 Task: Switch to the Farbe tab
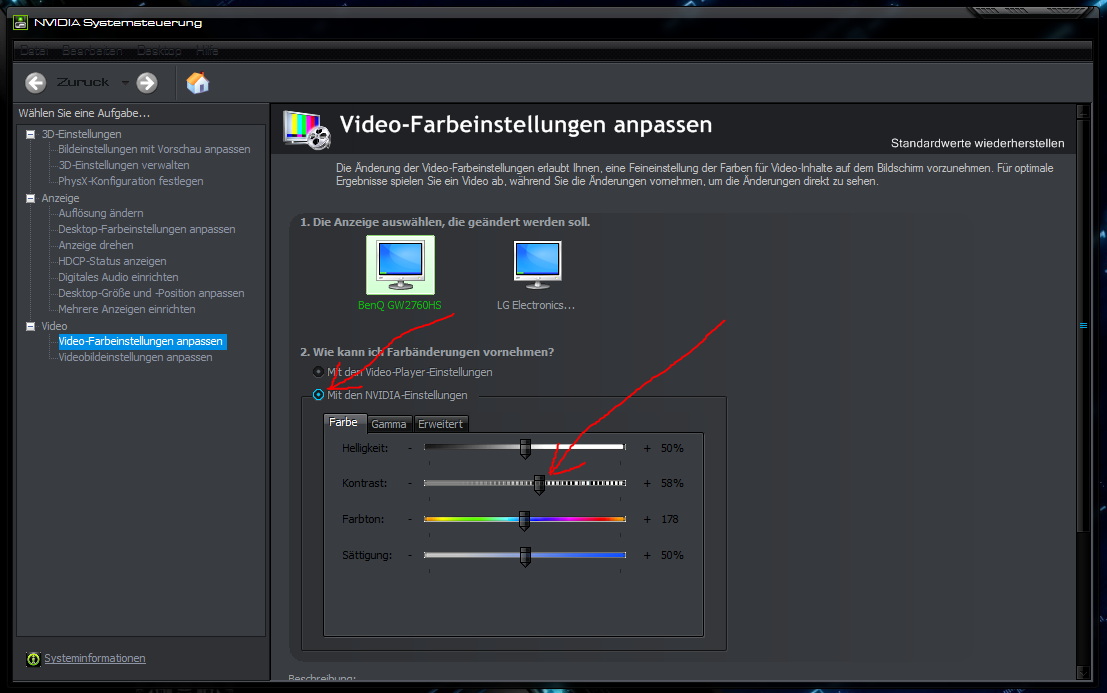tap(344, 422)
